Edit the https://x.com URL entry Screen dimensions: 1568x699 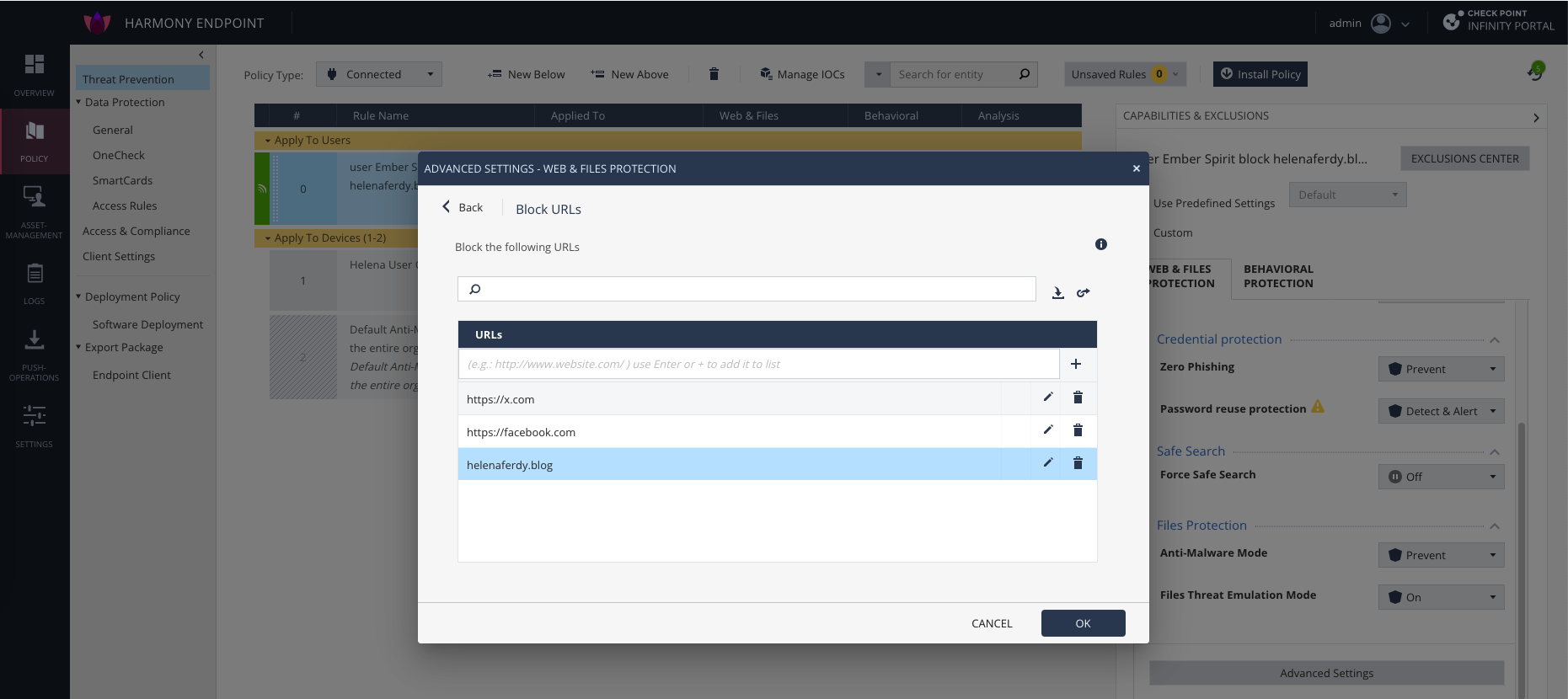(x=1048, y=398)
